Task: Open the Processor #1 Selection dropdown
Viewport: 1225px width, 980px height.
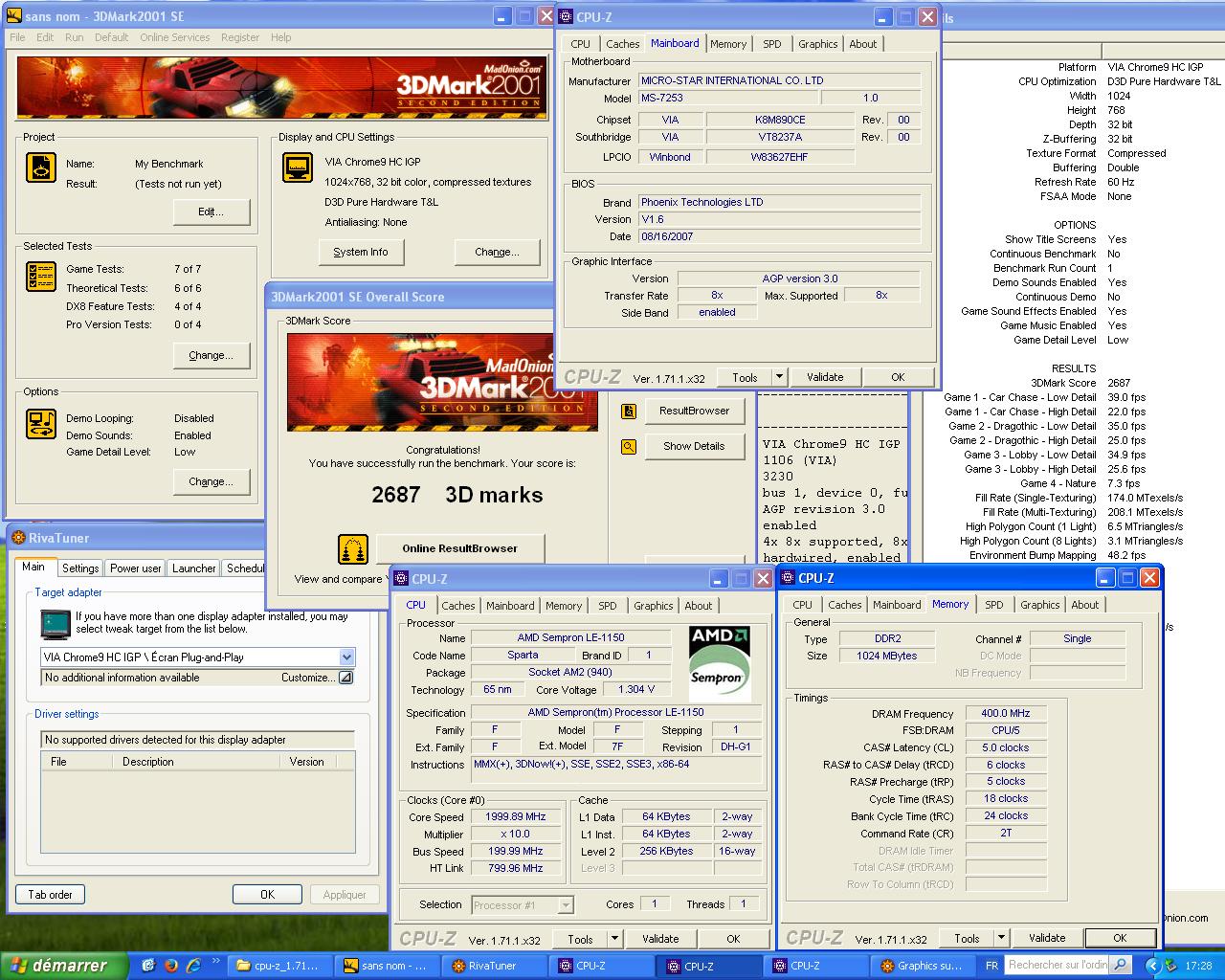Action: point(566,904)
